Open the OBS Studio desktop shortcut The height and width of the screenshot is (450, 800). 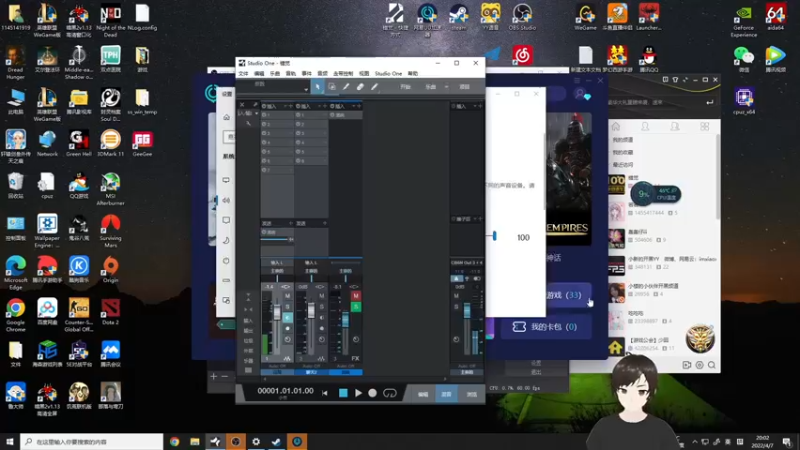[x=522, y=17]
